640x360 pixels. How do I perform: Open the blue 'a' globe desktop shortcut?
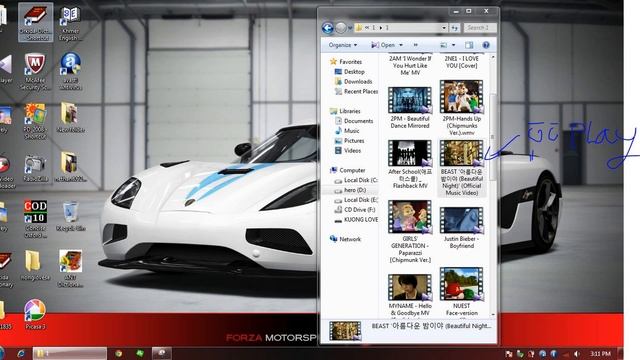70,71
